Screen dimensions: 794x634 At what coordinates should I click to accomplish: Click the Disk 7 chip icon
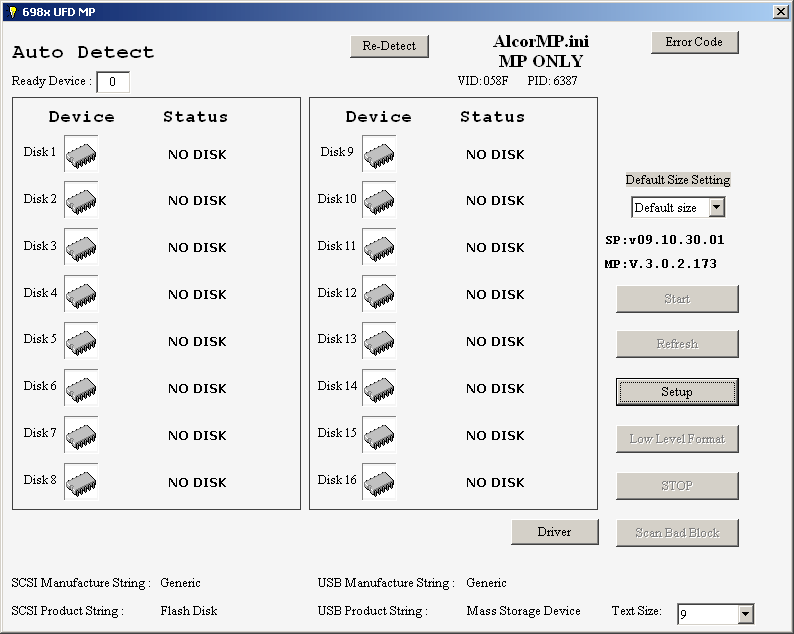81,435
